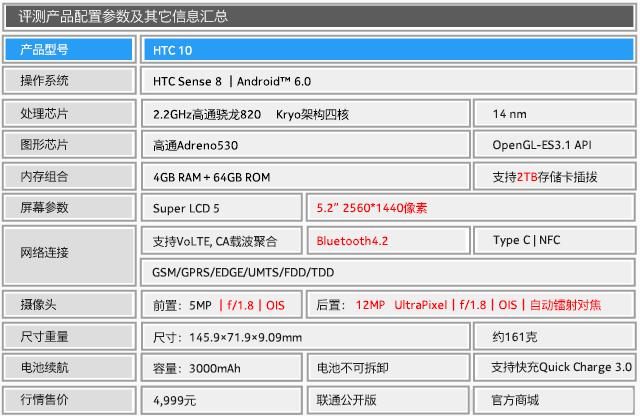The width and height of the screenshot is (640, 416).
Task: Click the HTC Sense 8 Android 6.0 cell
Action: 386,81
